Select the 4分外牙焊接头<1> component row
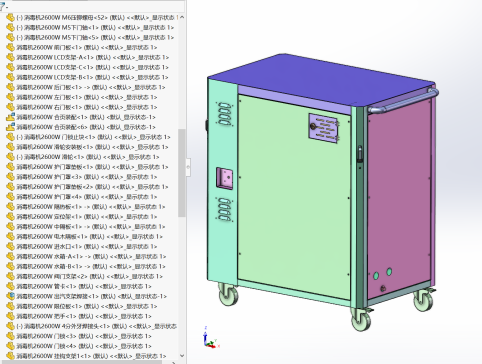This screenshot has width=482, height=364. 97,326
